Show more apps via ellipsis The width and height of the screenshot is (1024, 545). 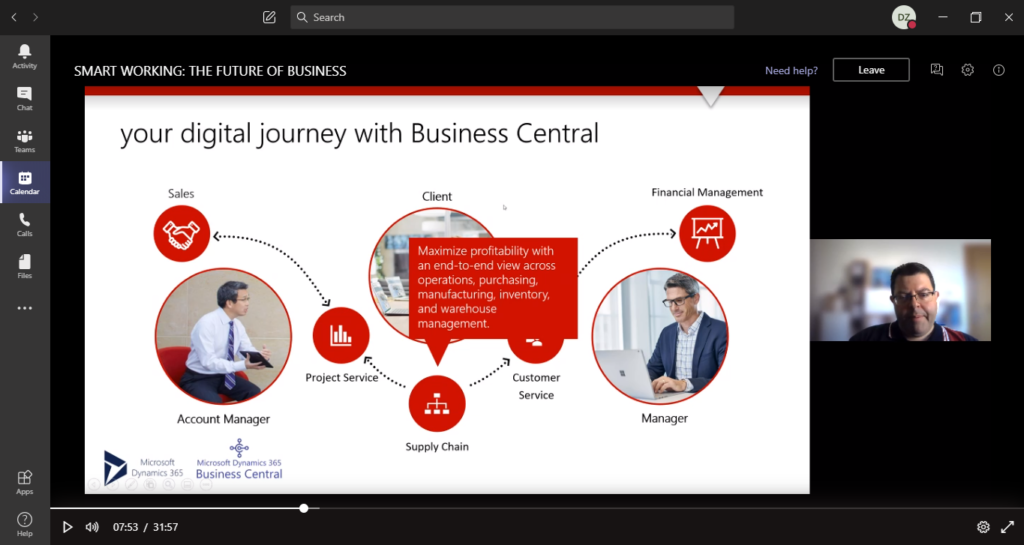pos(24,308)
